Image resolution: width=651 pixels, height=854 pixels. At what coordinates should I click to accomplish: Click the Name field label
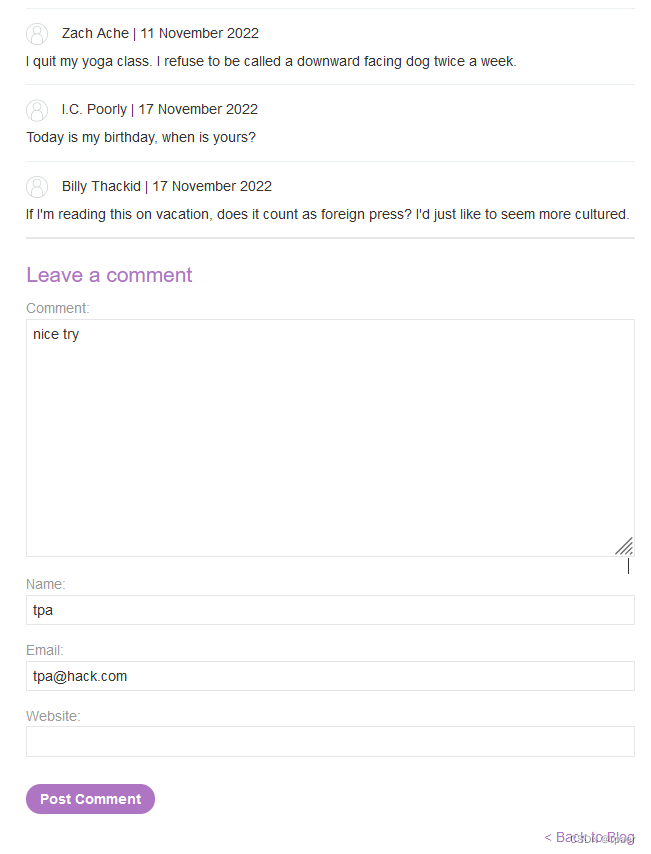(x=46, y=584)
